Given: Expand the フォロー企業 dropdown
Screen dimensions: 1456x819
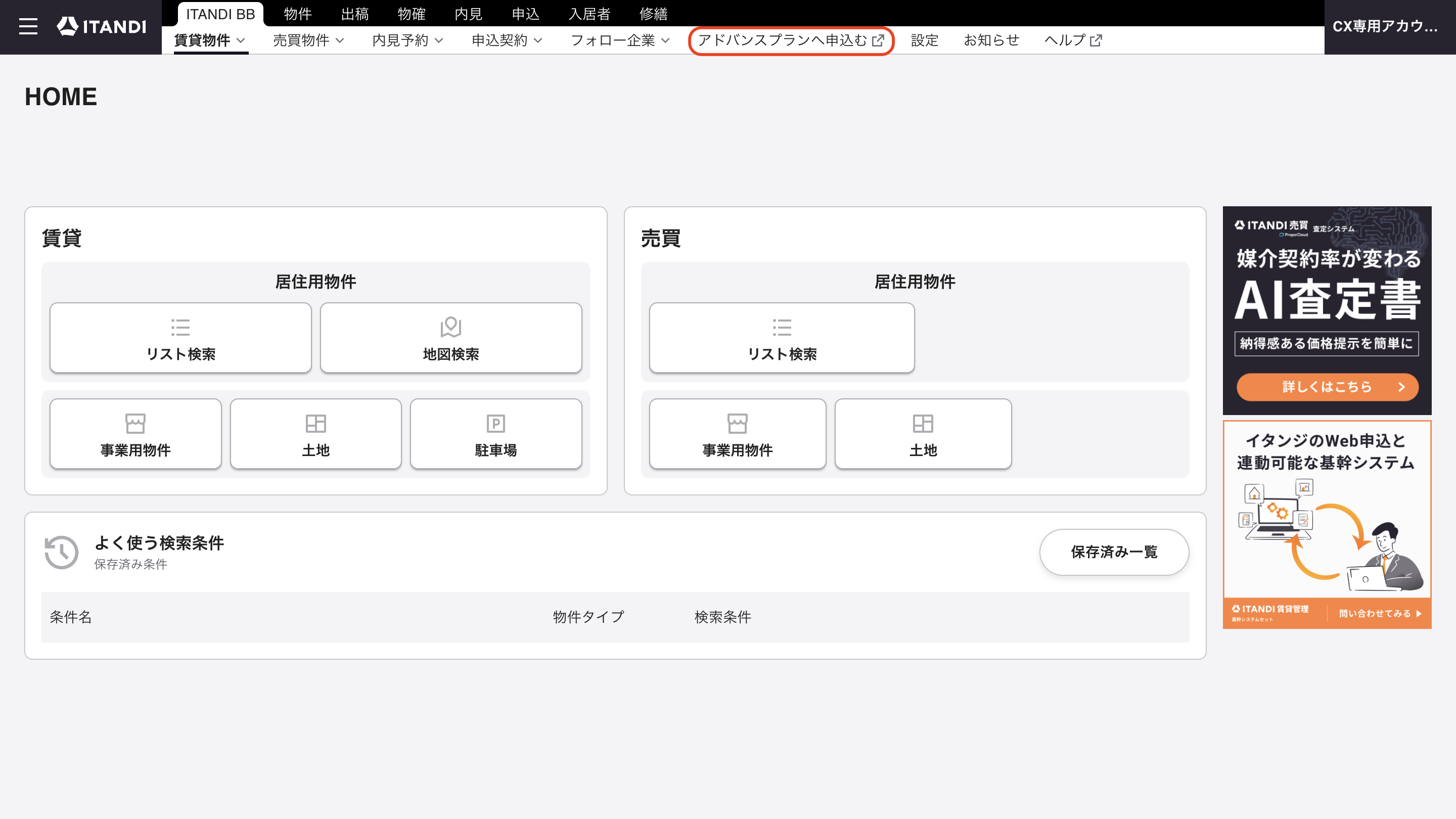Looking at the screenshot, I should click(x=620, y=40).
